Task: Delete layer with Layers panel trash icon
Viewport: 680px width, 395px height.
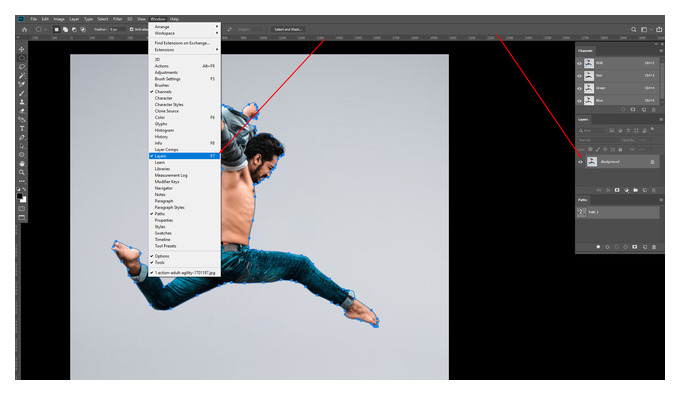Action: tap(654, 190)
